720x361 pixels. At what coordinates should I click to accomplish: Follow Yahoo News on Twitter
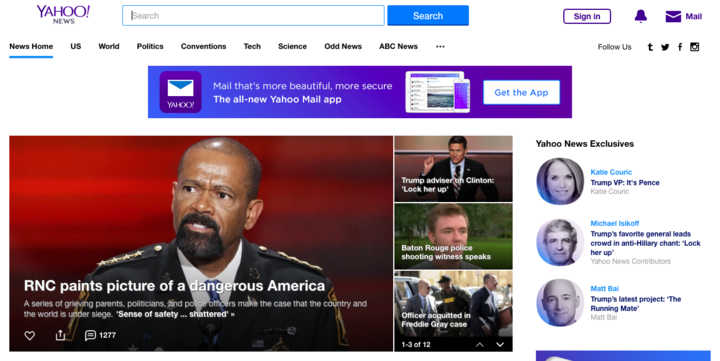(665, 47)
